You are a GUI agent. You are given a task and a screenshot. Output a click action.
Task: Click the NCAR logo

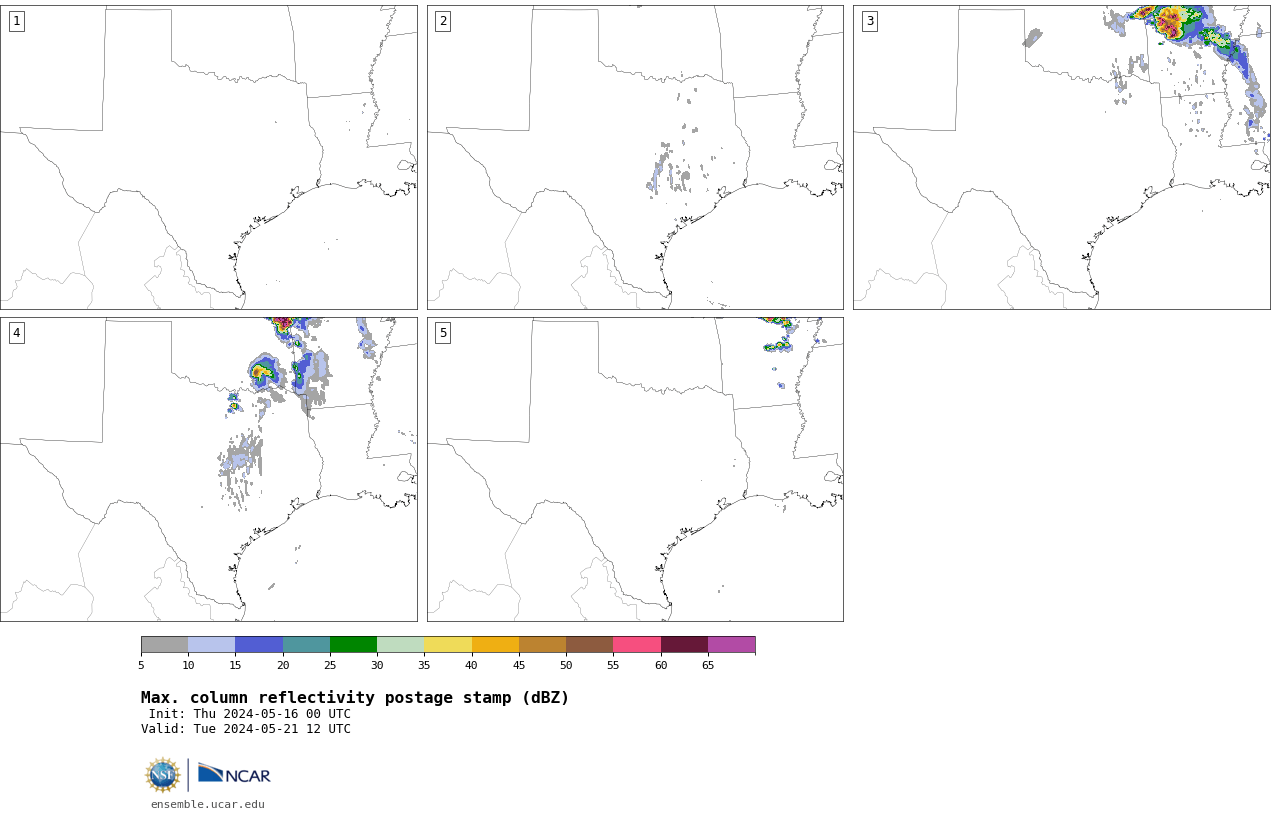(234, 774)
